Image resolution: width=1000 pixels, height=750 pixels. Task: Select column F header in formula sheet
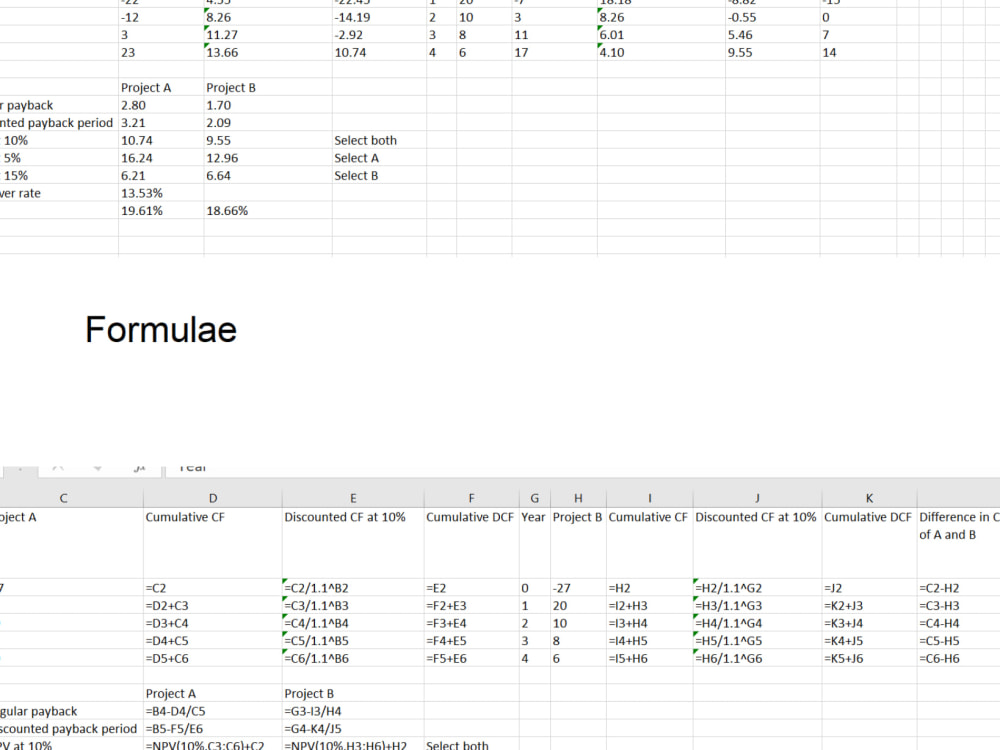pos(471,498)
